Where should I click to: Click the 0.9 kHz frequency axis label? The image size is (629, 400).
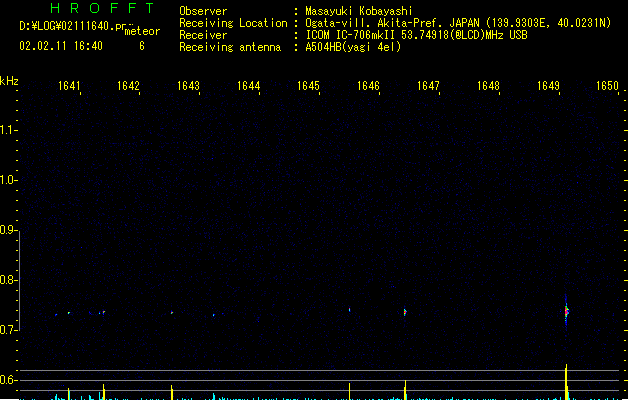pyautogui.click(x=7, y=230)
